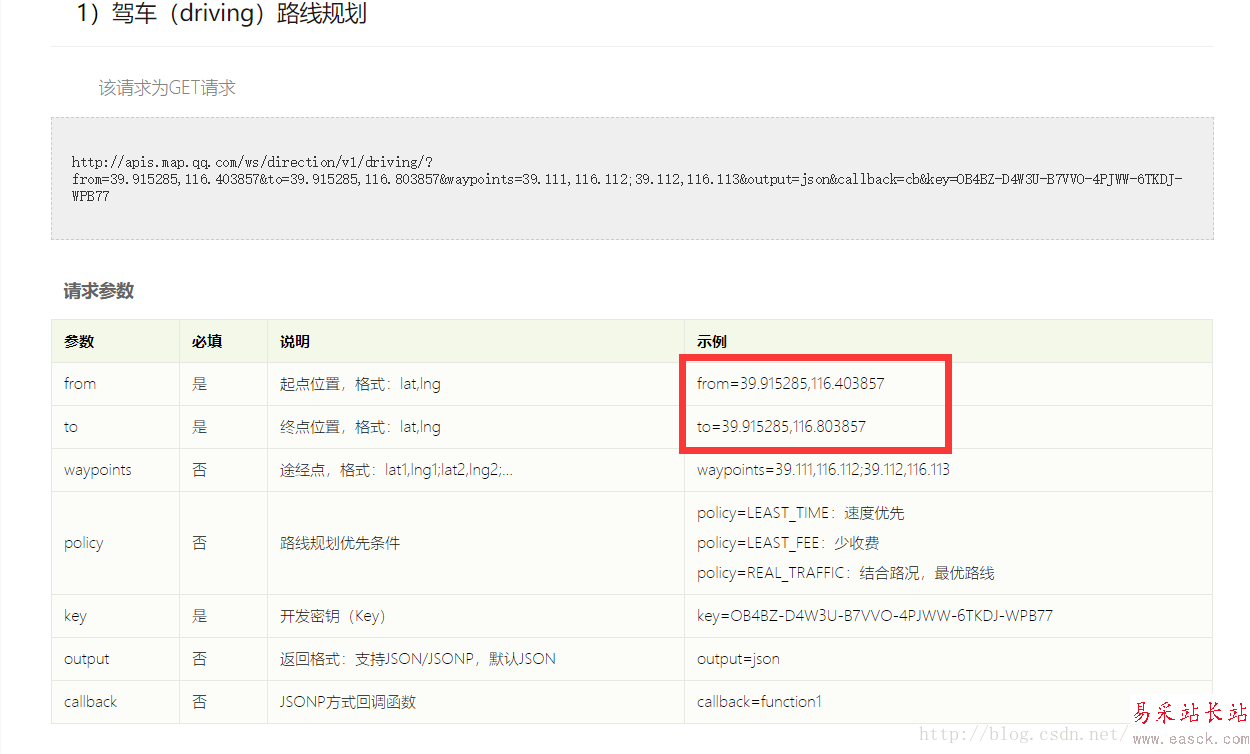1250x754 pixels.
Task: Click the 'key=OB4BZ-D4W3U...' example
Action: click(875, 616)
